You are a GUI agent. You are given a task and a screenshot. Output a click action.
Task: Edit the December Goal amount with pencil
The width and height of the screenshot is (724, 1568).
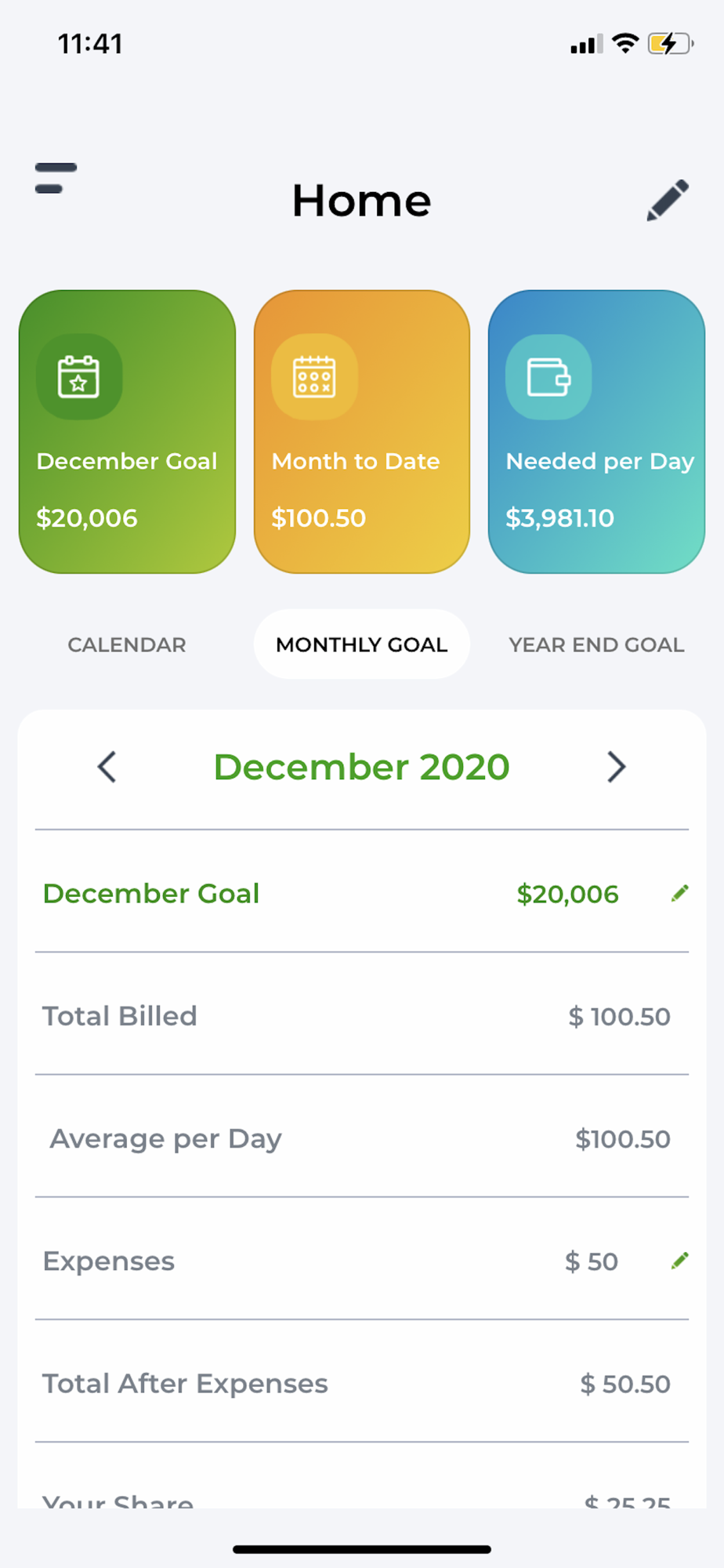680,893
